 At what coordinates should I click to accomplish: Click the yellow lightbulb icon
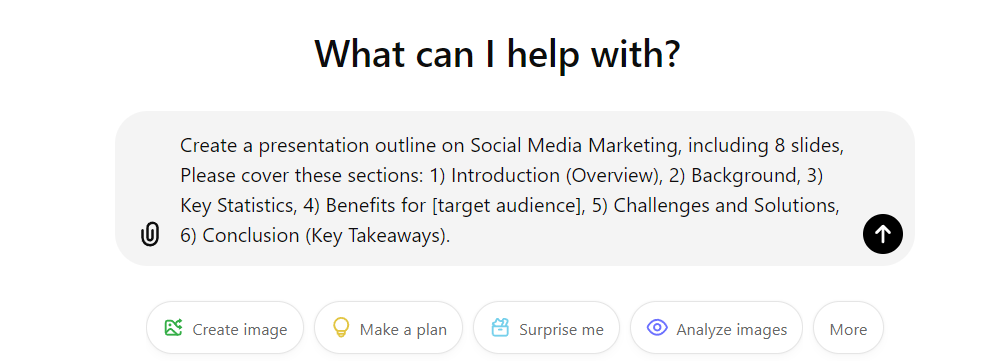[x=340, y=328]
